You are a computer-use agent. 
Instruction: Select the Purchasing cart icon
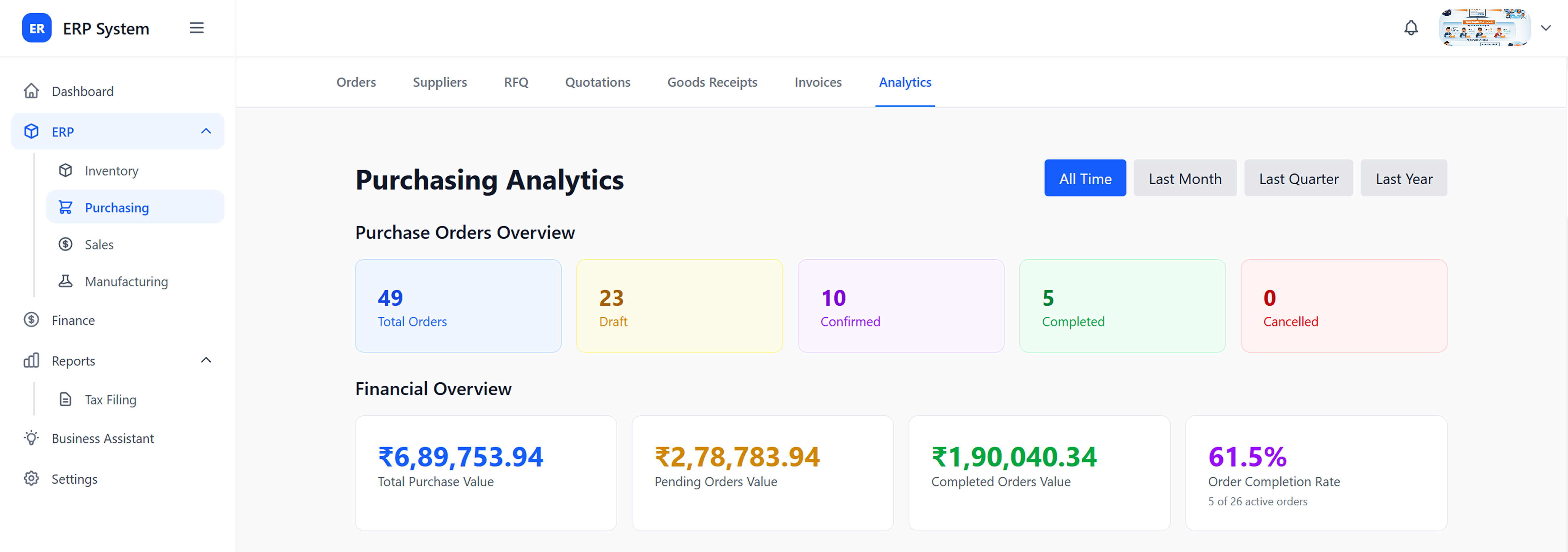tap(66, 208)
